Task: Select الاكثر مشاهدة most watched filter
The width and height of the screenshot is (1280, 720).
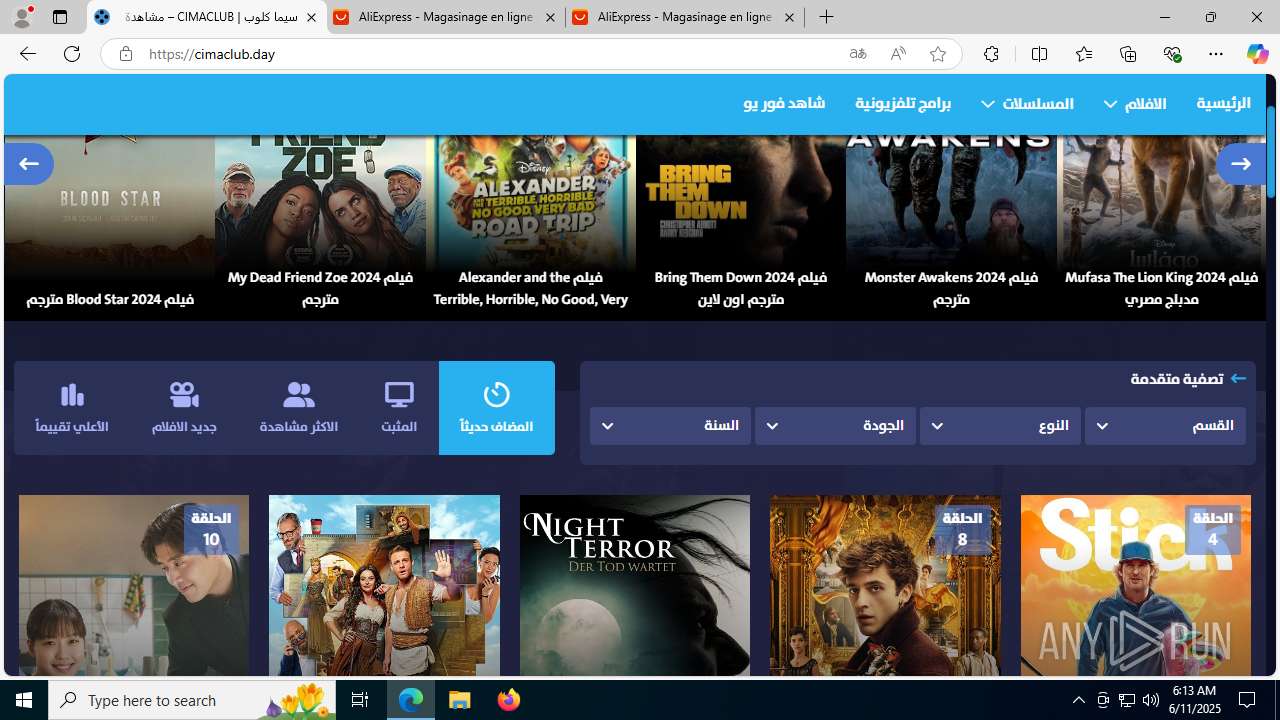Action: click(298, 408)
